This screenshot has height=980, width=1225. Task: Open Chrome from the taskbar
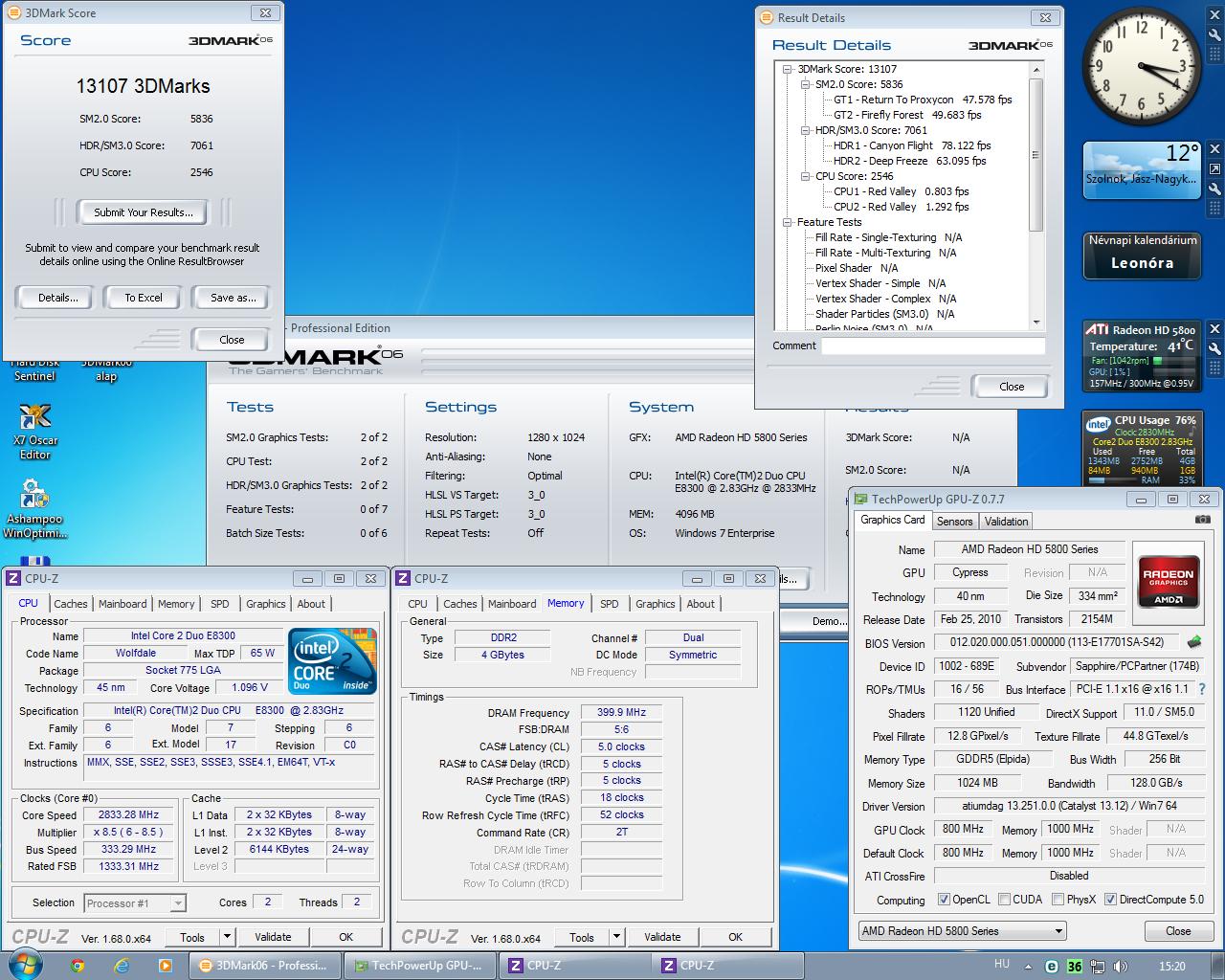[x=78, y=966]
